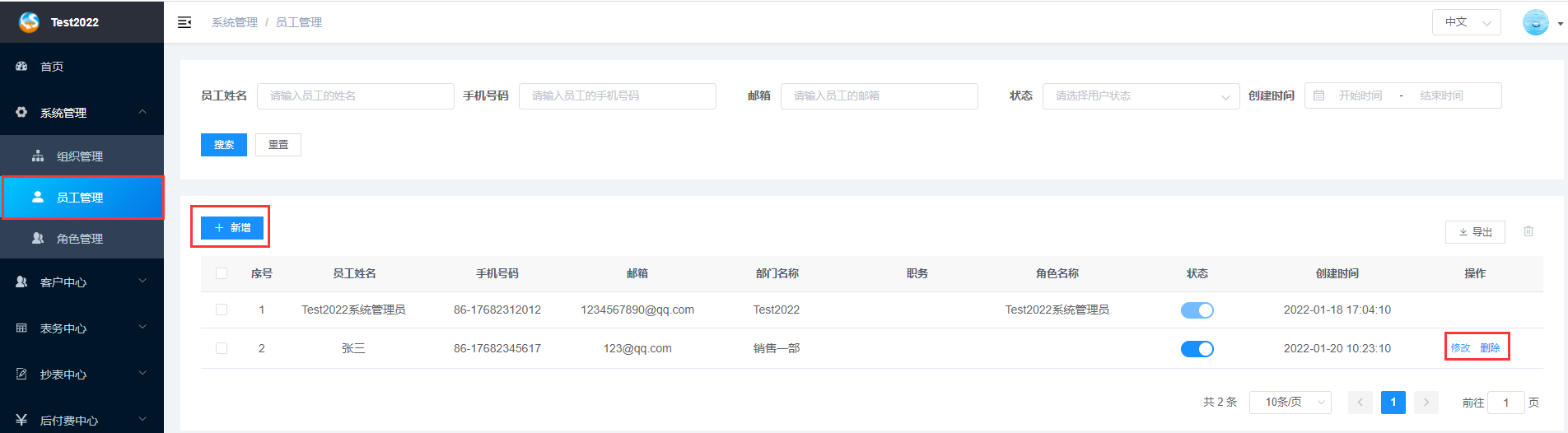Open 角色管理 menu item

(82, 239)
